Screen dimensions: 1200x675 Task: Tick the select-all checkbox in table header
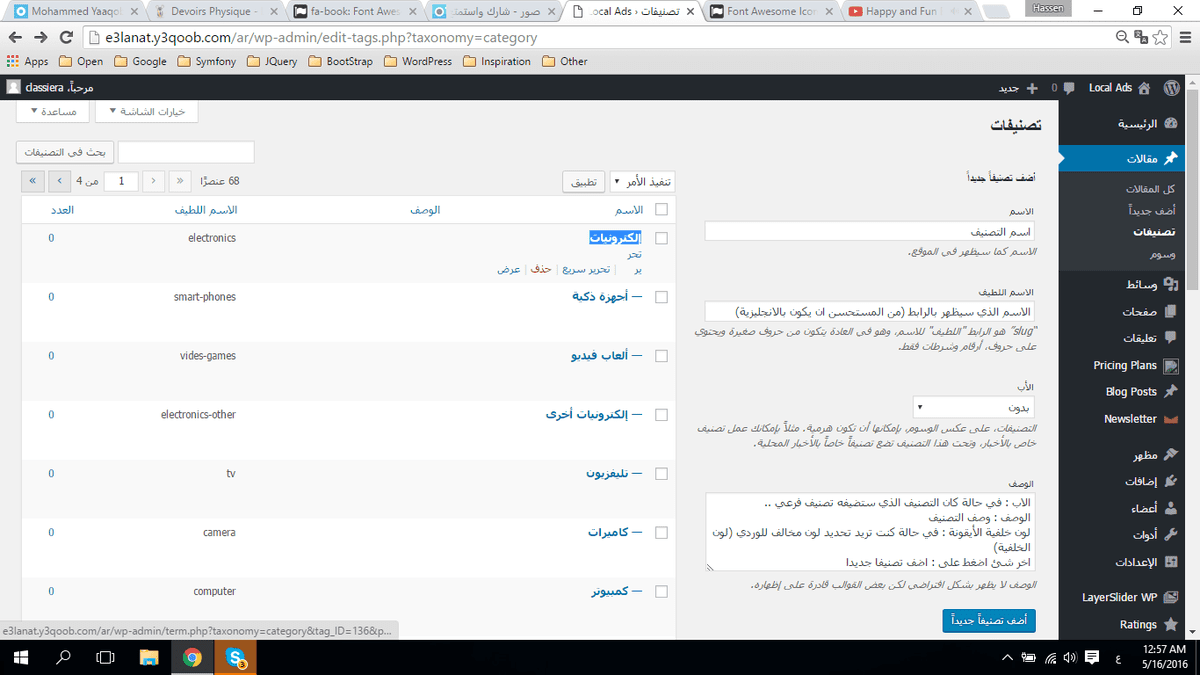(661, 210)
